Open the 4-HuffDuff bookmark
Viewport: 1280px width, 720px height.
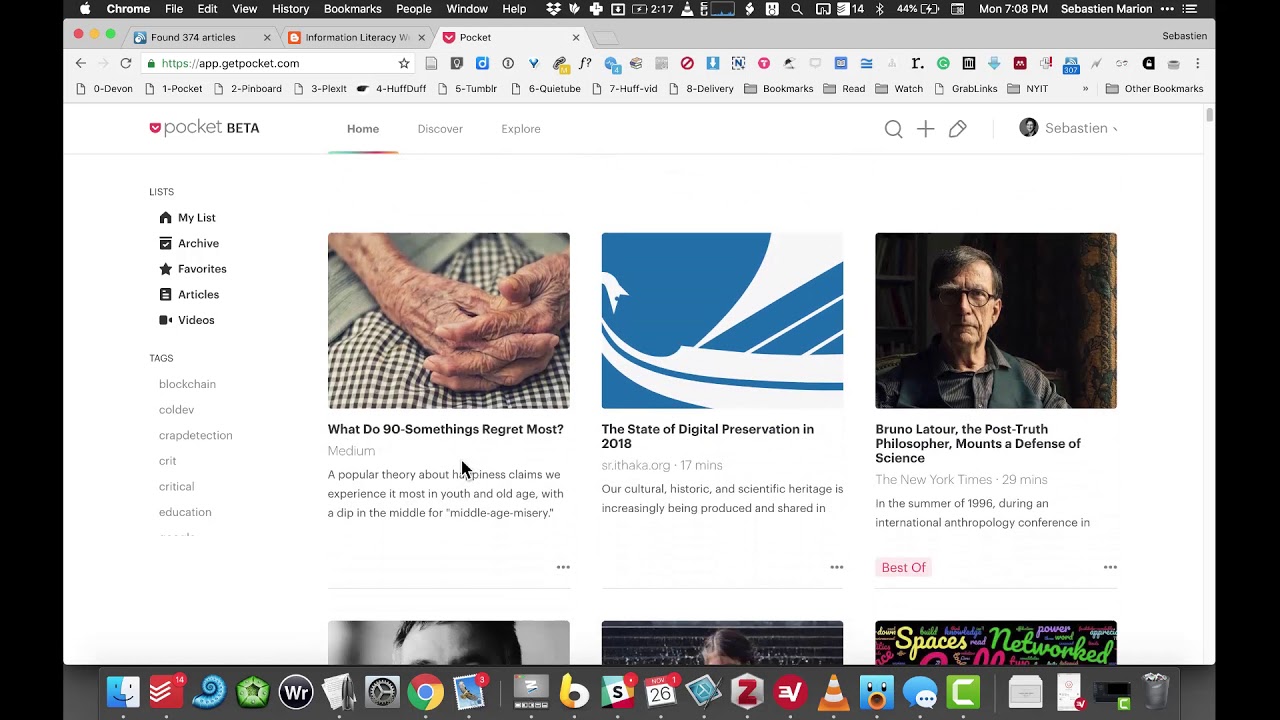pos(391,88)
